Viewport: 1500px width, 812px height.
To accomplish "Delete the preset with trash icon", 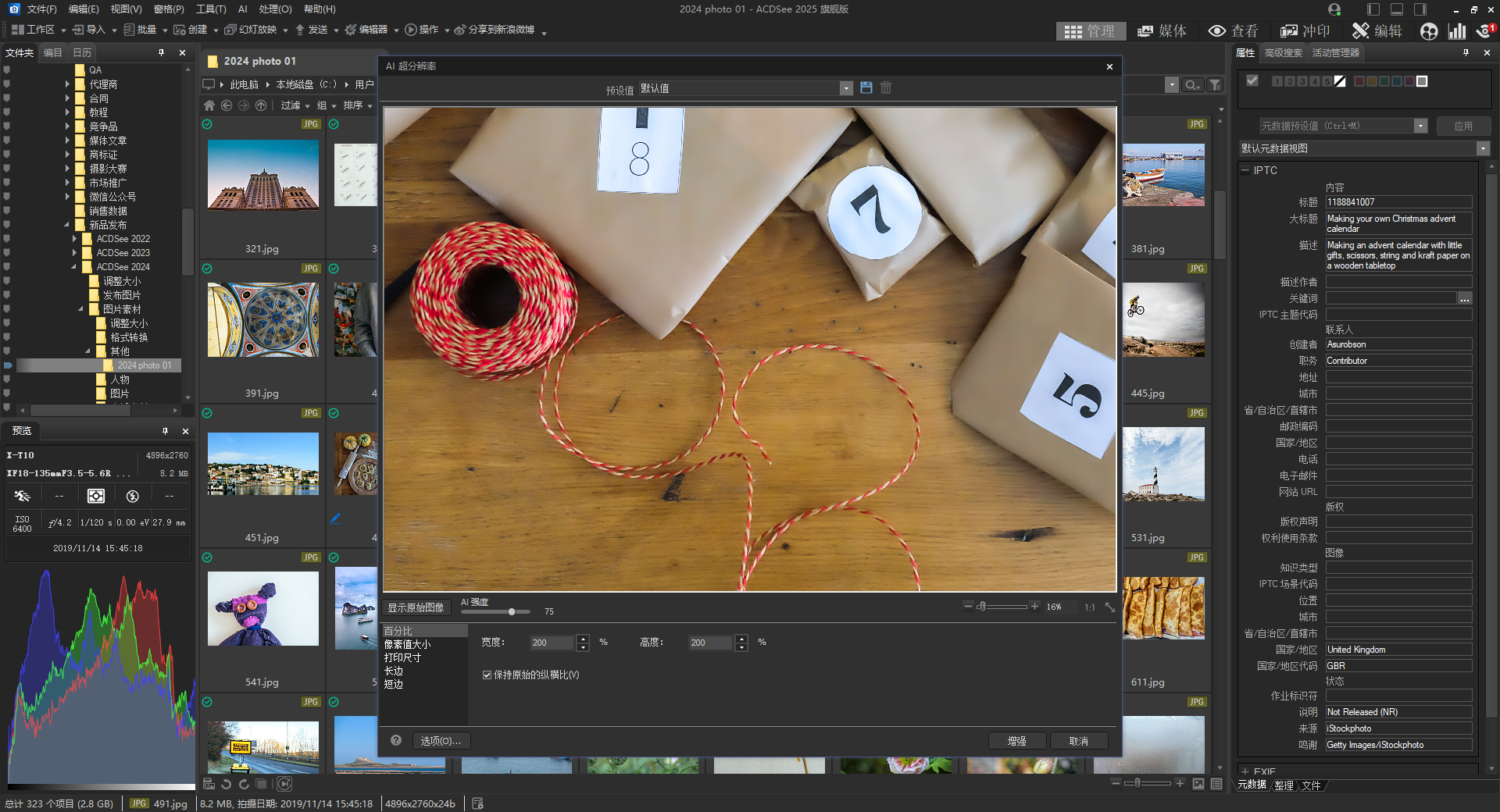I will pos(886,88).
